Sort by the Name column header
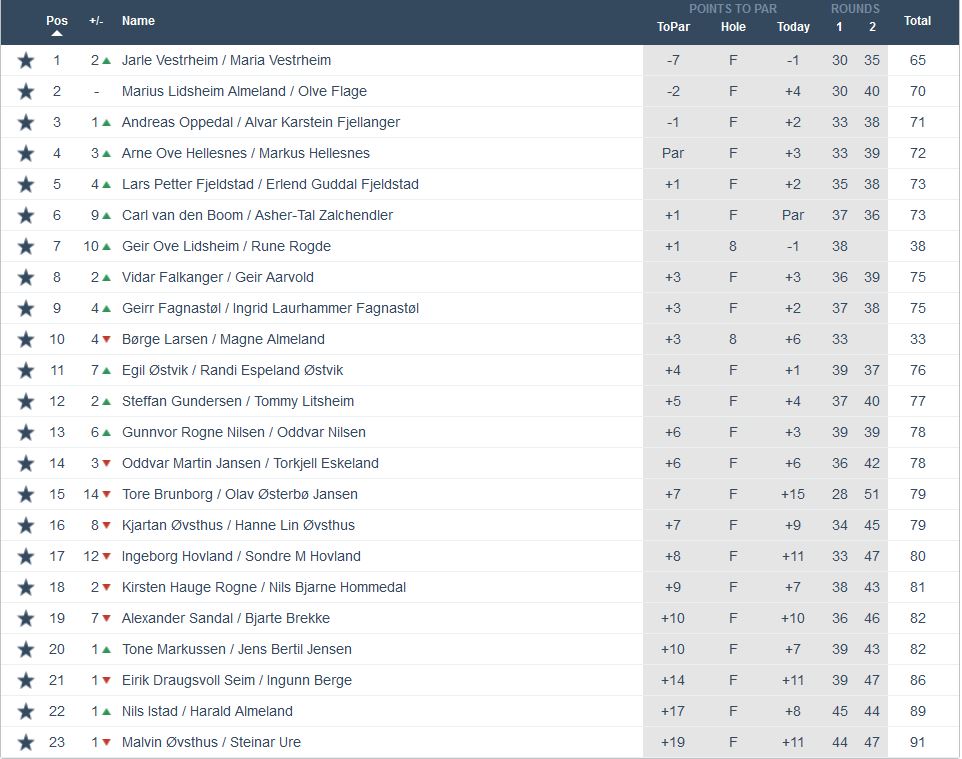Viewport: 962px width, 759px height. 138,21
